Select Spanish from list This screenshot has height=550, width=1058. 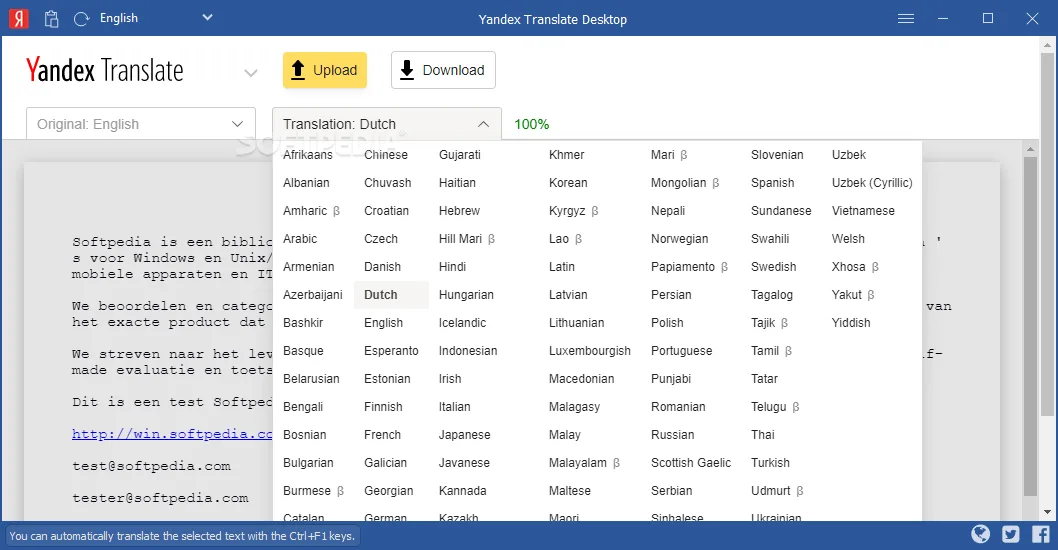[773, 183]
